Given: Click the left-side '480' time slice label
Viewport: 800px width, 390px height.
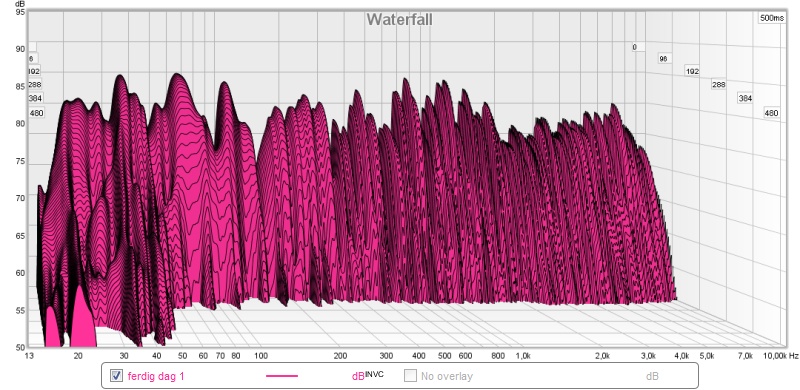Looking at the screenshot, I should [36, 113].
